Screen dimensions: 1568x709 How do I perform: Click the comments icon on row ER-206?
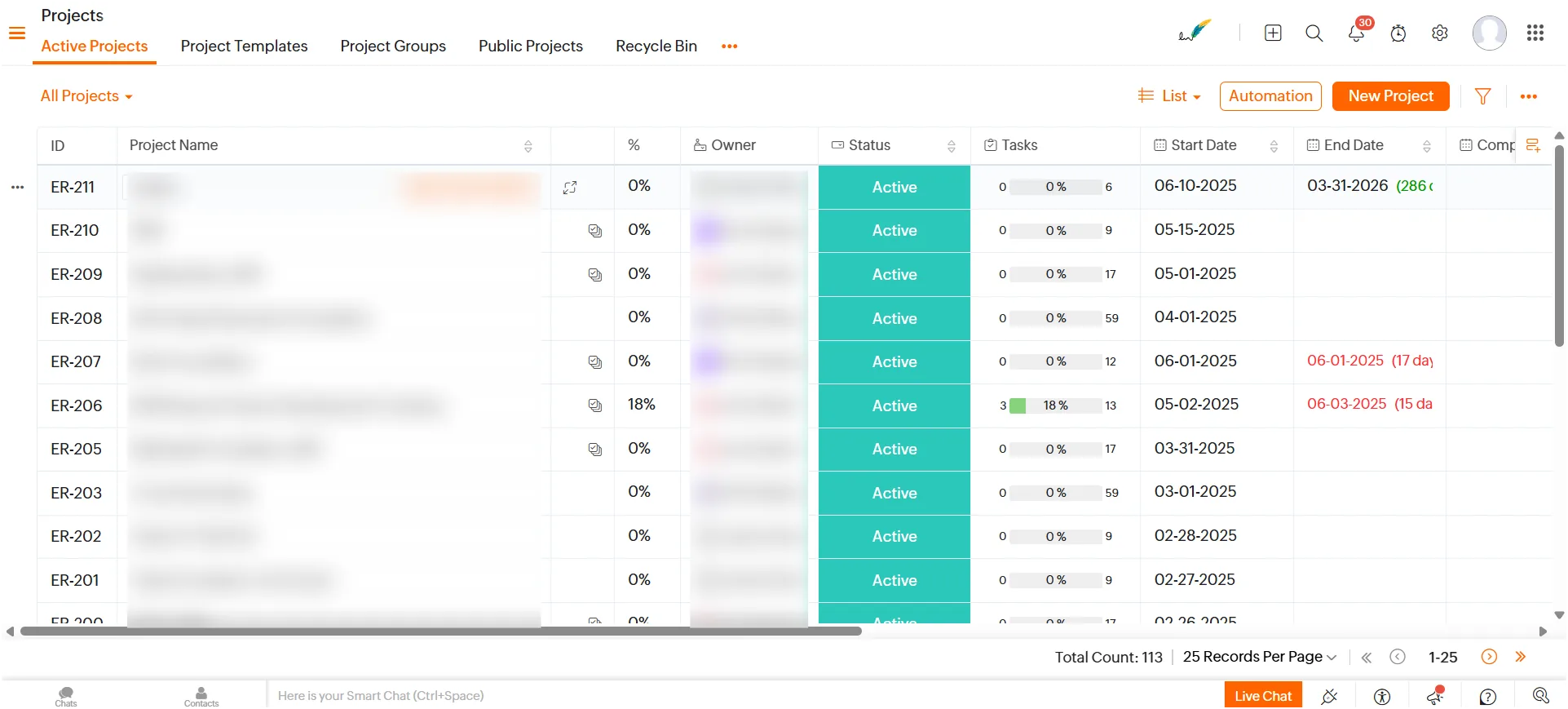(595, 405)
